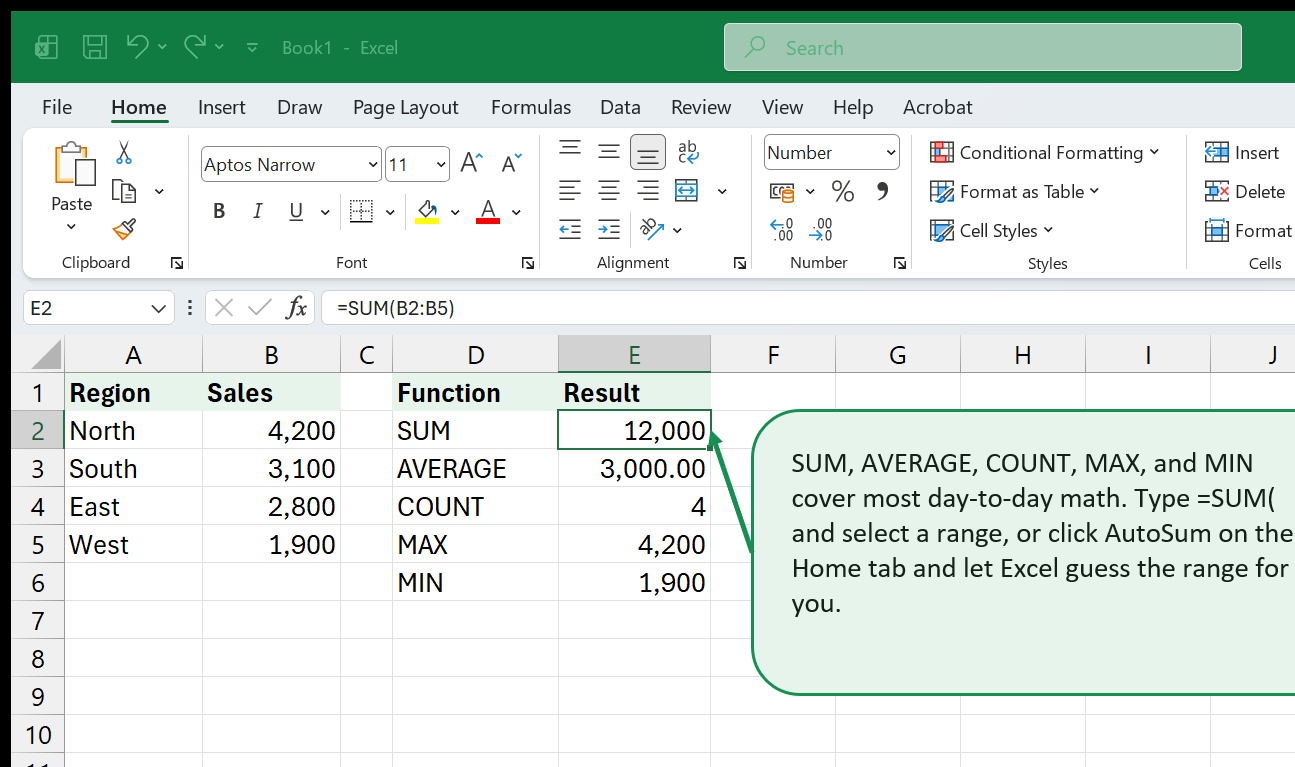The height and width of the screenshot is (767, 1295).
Task: Apply yellow fill color bucket
Action: coord(427,211)
